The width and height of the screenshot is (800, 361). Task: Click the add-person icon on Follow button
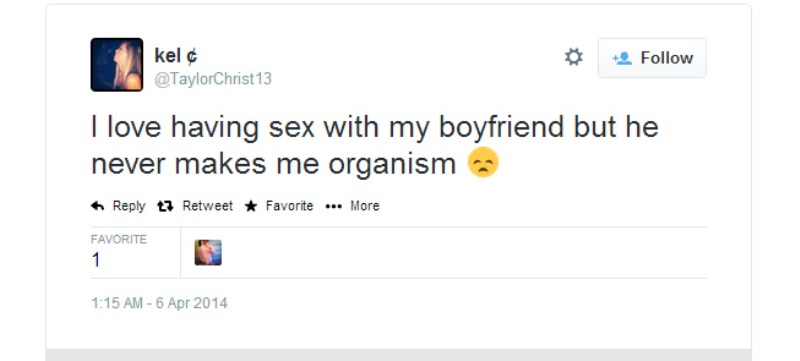click(x=622, y=59)
